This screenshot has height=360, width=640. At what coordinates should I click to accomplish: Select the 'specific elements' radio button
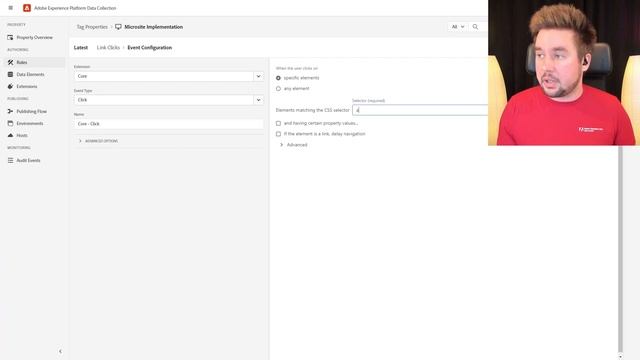tap(278, 78)
